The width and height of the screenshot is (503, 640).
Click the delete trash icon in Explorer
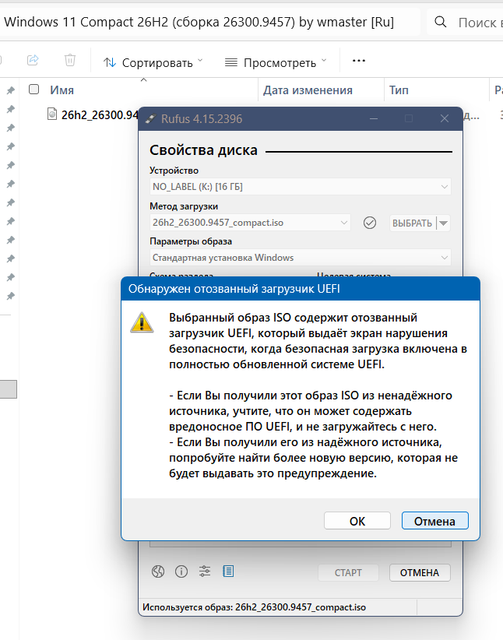pos(70,60)
